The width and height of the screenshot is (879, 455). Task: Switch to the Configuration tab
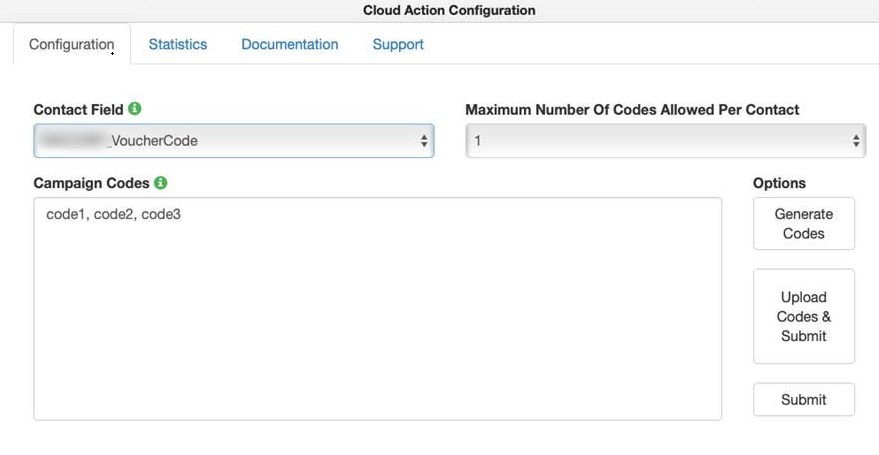[x=72, y=45]
